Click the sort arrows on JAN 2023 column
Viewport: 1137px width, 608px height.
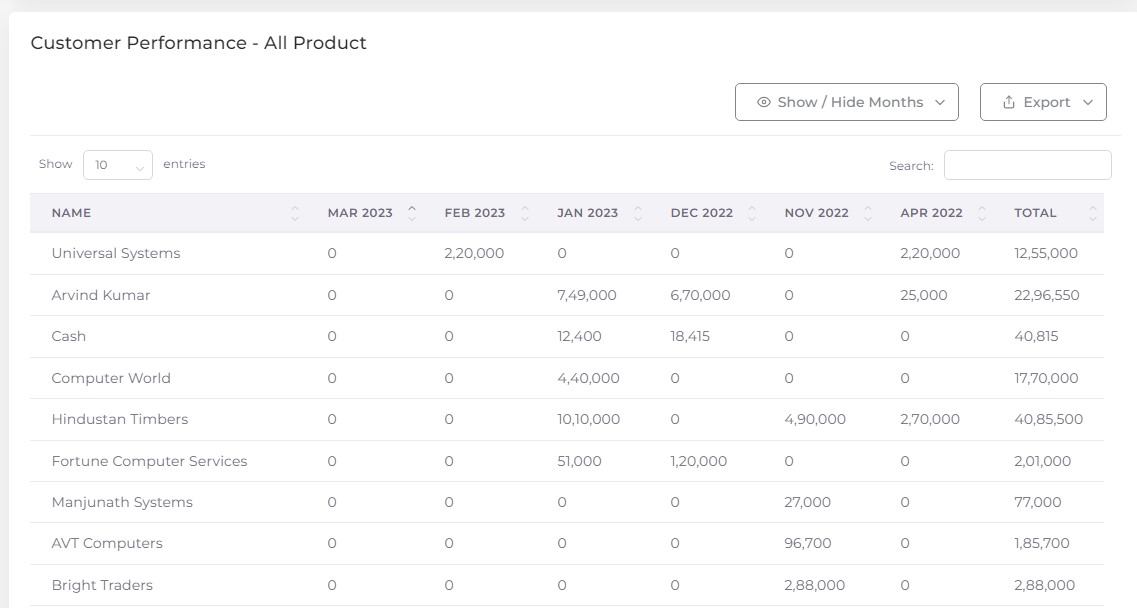coord(638,212)
